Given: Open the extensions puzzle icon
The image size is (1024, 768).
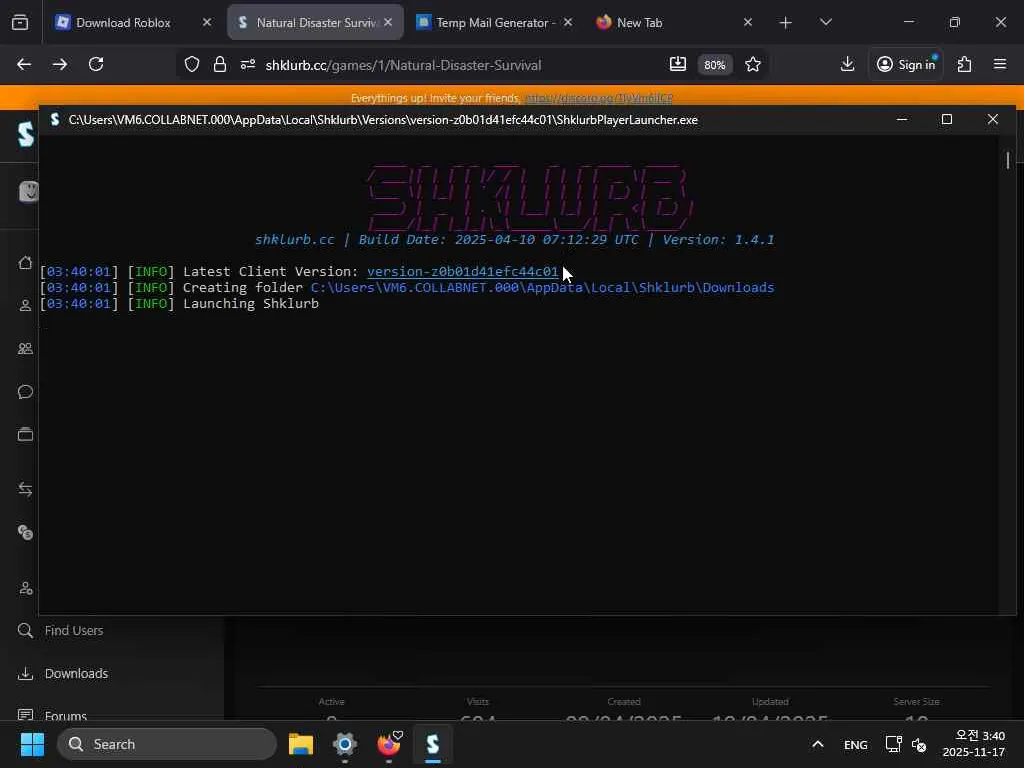Looking at the screenshot, I should click(x=964, y=65).
